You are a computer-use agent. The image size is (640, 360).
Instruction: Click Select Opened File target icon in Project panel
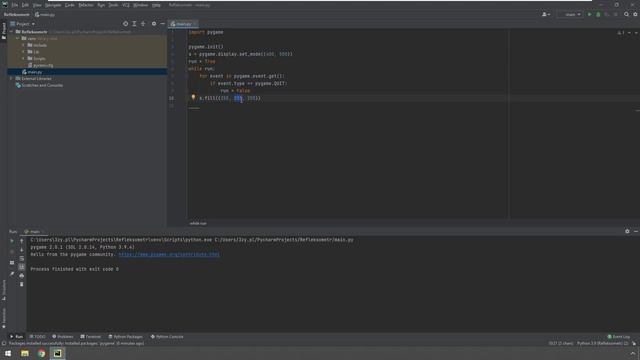(125, 24)
